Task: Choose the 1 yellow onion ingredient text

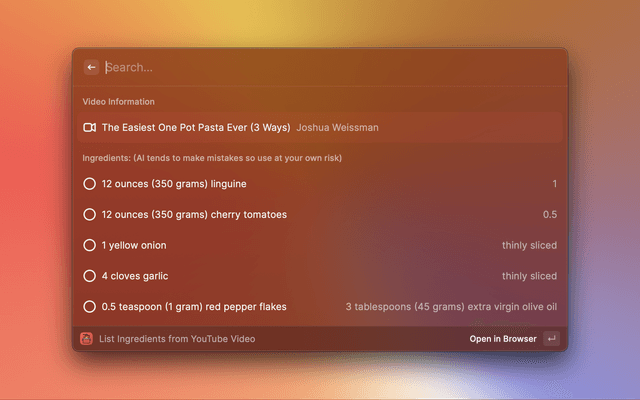Action: tap(134, 245)
